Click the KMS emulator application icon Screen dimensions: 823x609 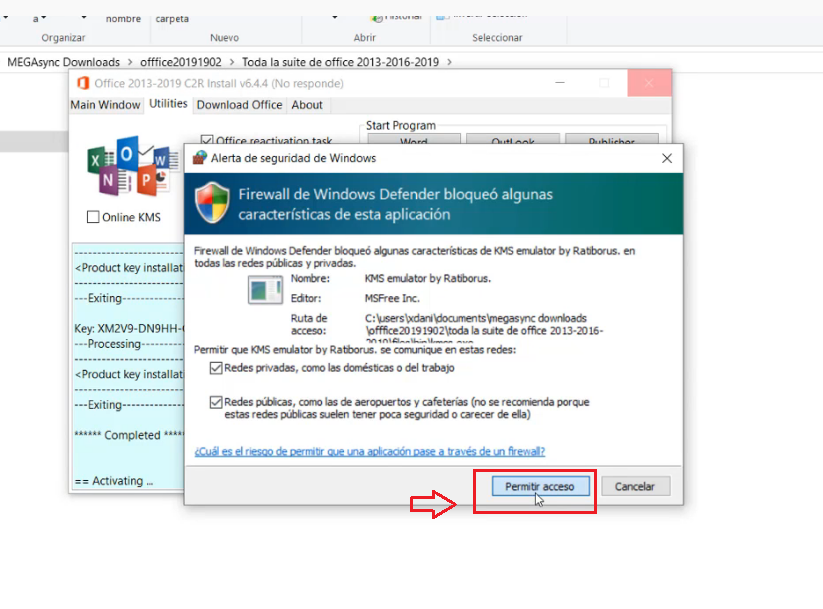[x=265, y=289]
